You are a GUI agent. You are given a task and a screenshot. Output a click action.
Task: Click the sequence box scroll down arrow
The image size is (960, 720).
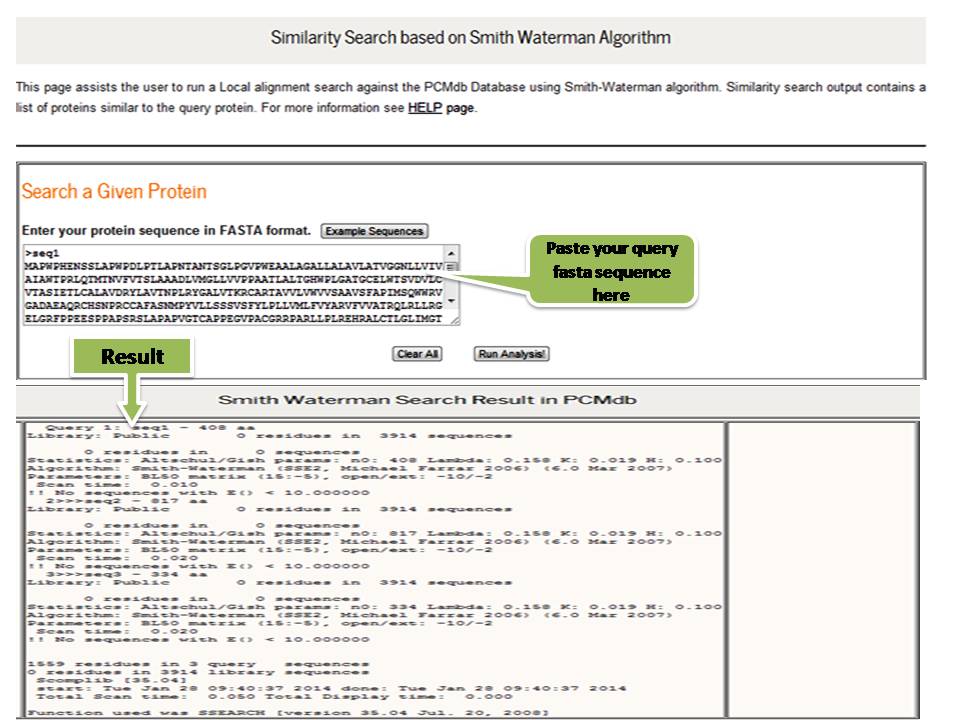click(x=451, y=300)
